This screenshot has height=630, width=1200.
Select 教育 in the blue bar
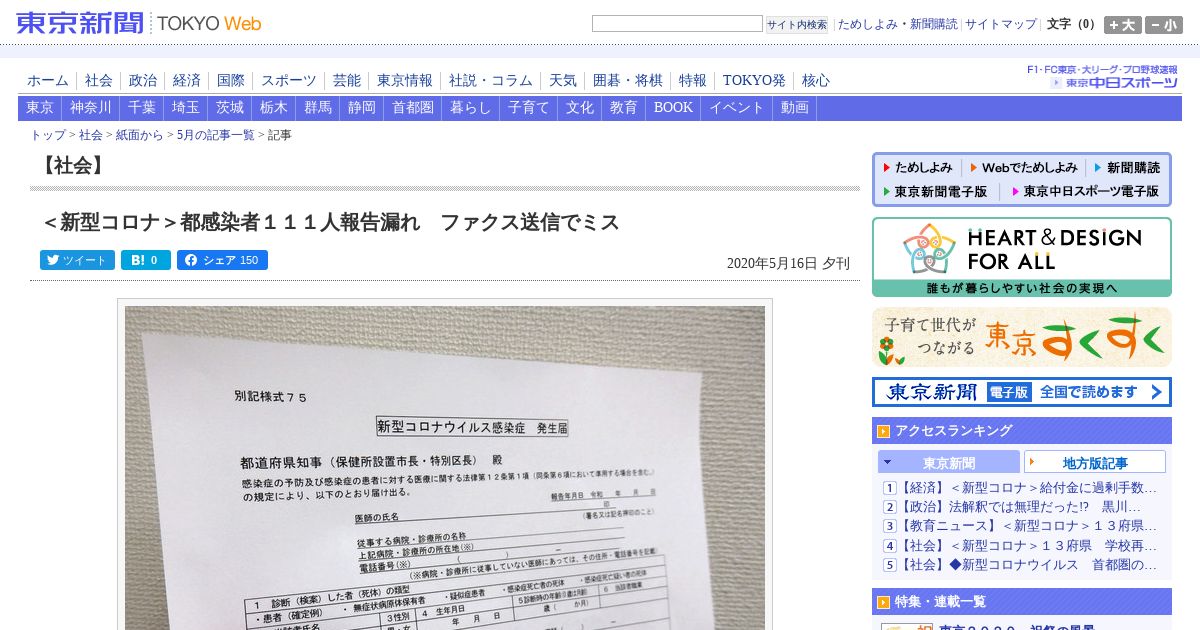[624, 108]
